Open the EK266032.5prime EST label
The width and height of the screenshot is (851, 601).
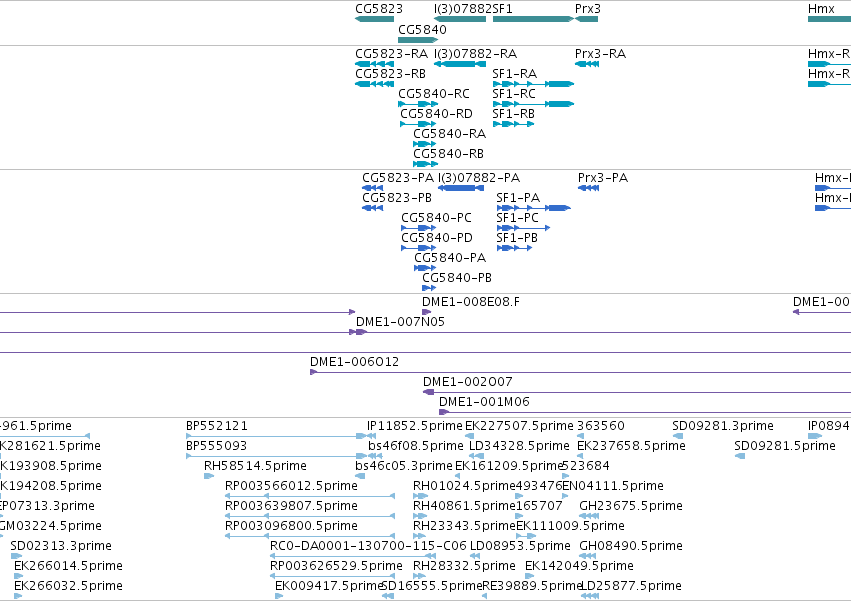click(x=68, y=587)
